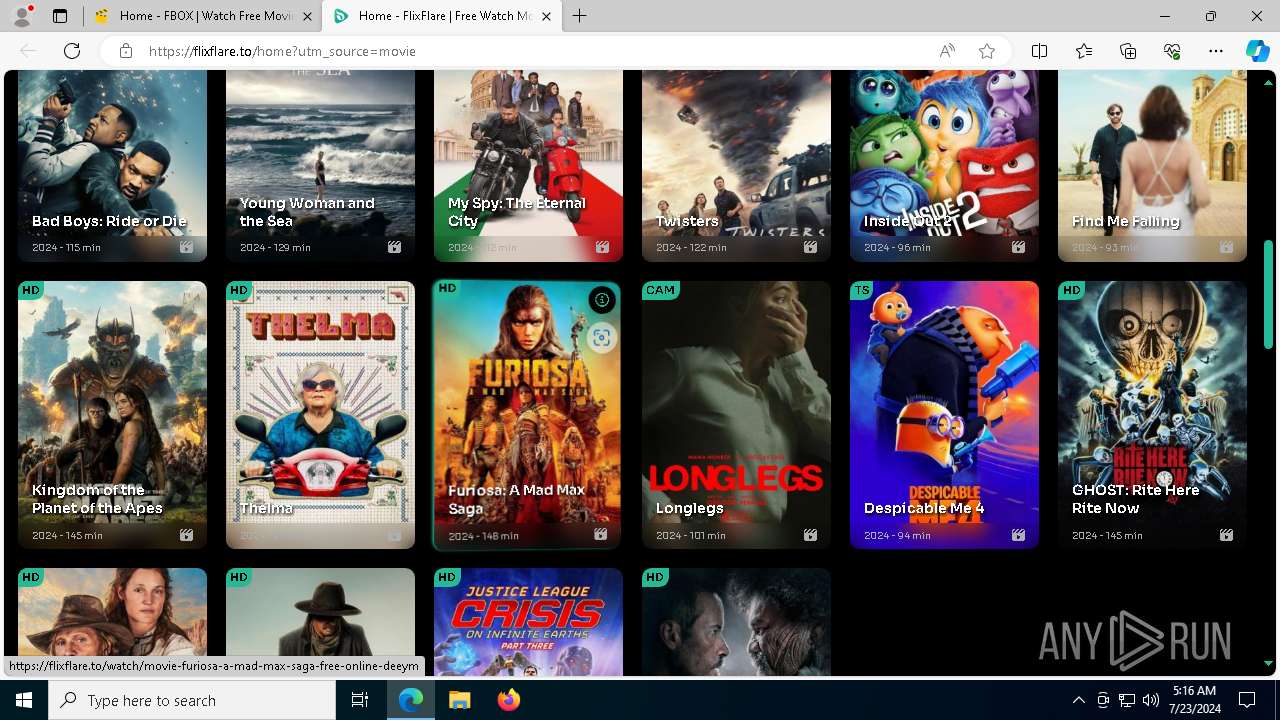Click the woman in cowboy hat poster
1280x720 pixels.
(x=112, y=622)
